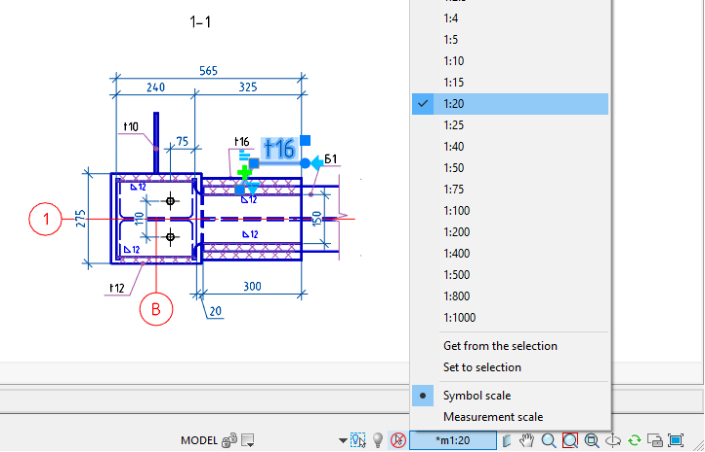The width and height of the screenshot is (705, 452).
Task: Click Get from the selection
Action: pyautogui.click(x=510, y=346)
